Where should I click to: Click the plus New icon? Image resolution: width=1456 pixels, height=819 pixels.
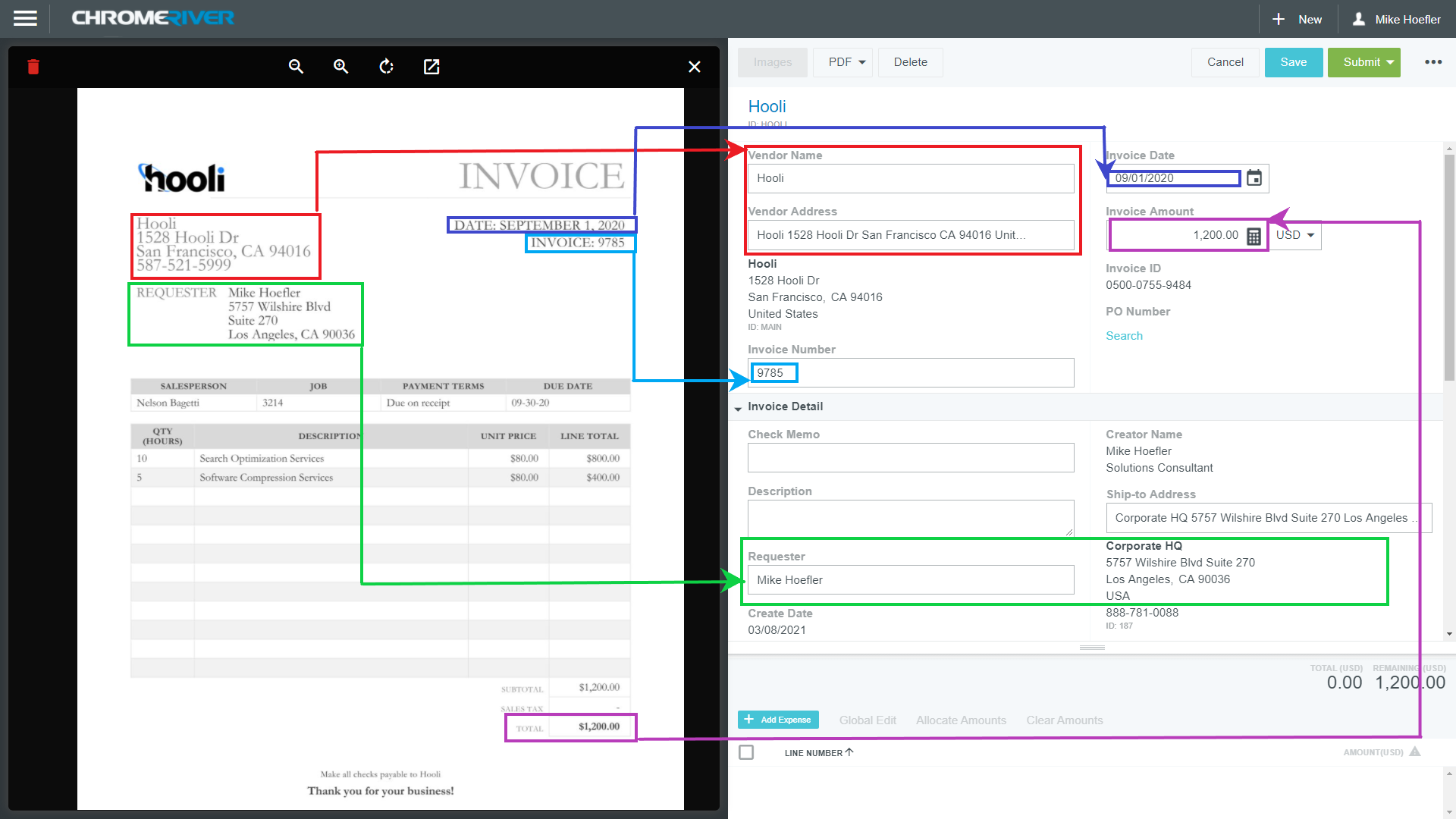pos(1279,18)
